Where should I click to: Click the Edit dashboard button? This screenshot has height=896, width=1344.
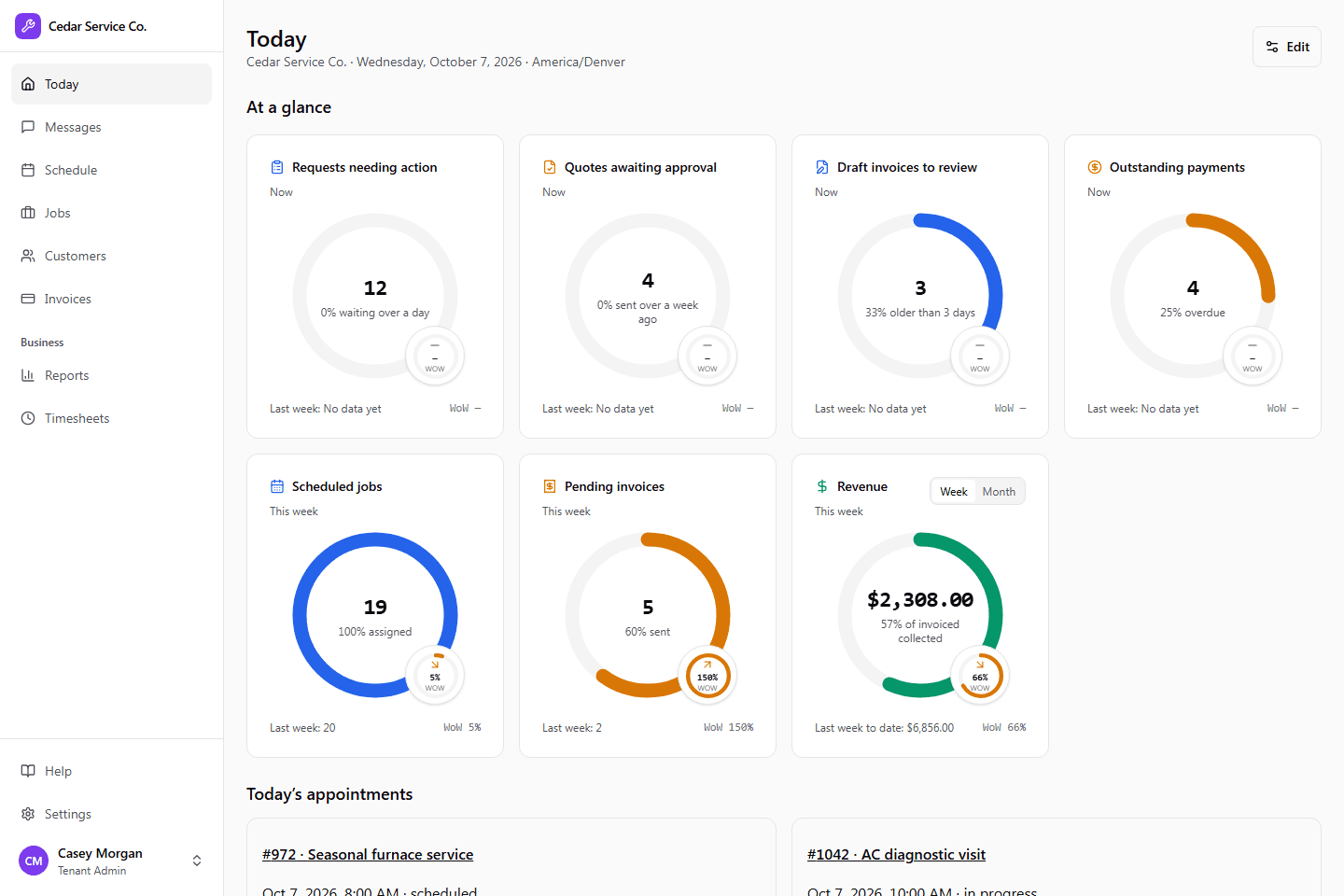pos(1287,47)
